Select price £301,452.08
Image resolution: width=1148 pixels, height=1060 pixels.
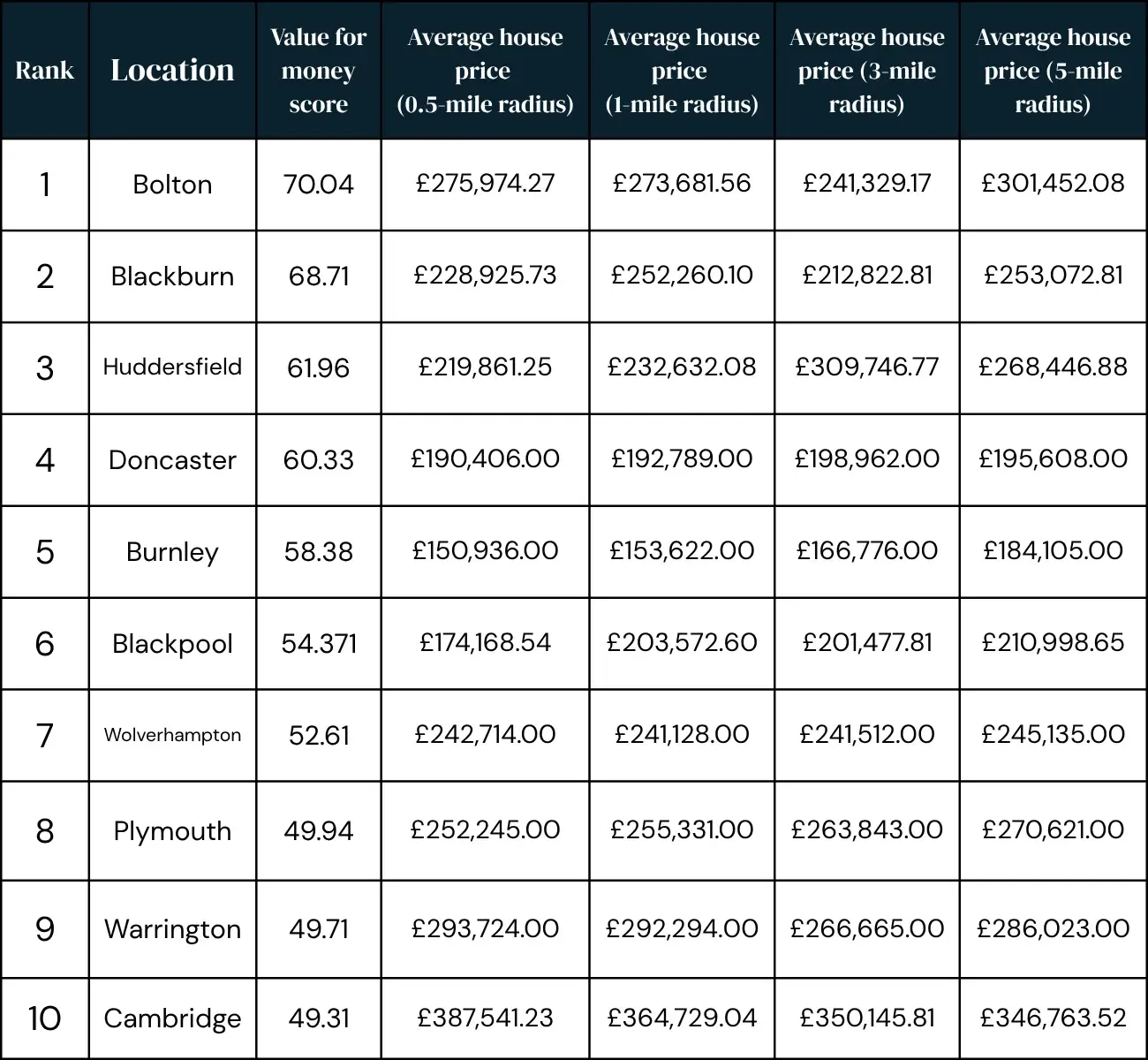coord(1053,184)
